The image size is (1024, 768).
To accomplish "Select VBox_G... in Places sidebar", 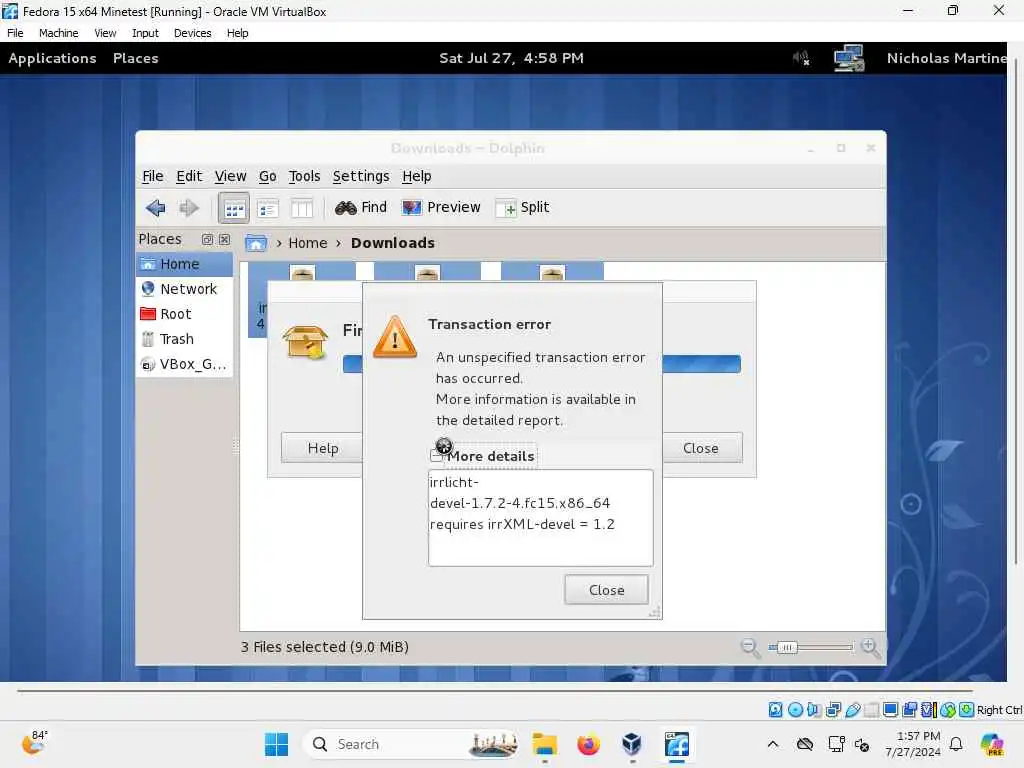I will [x=185, y=364].
